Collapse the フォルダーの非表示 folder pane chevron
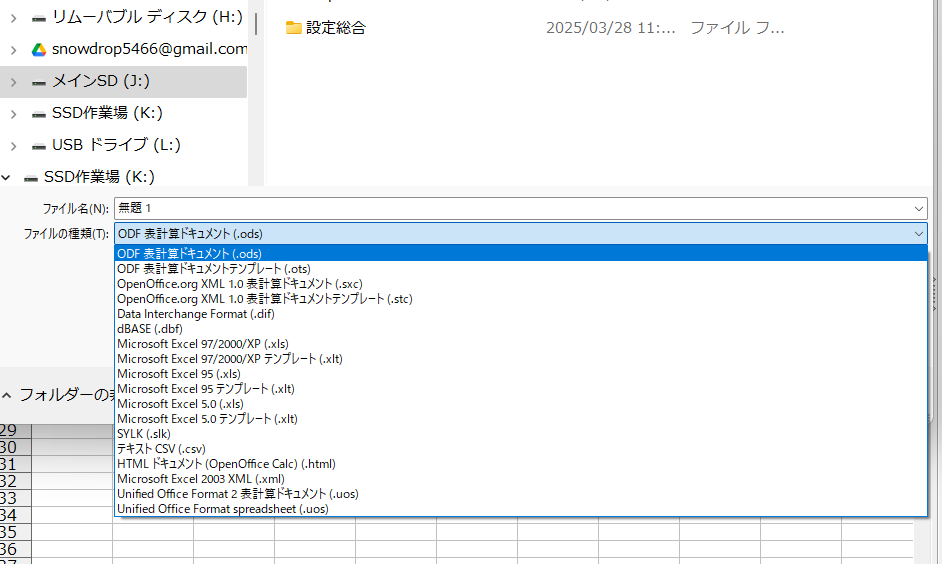 point(7,395)
